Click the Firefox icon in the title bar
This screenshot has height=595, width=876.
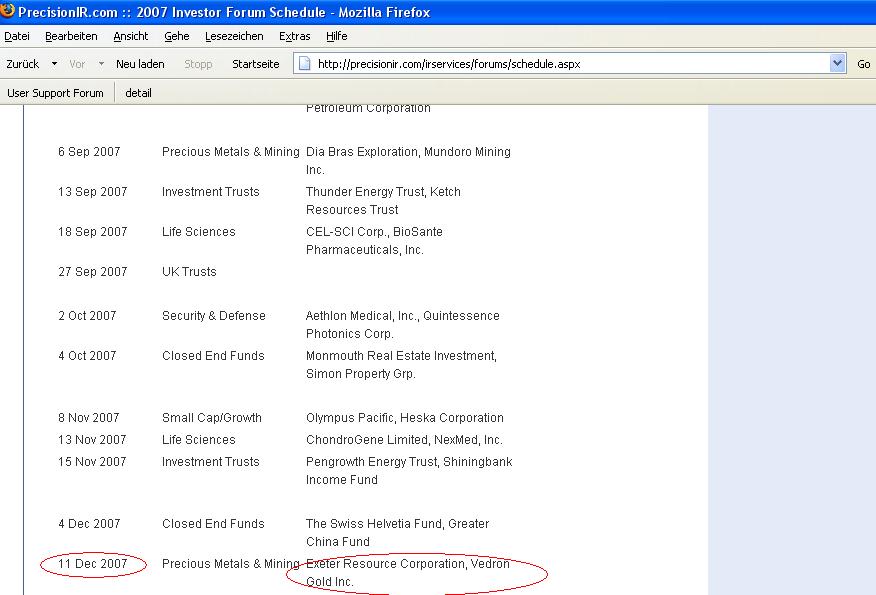tap(8, 10)
